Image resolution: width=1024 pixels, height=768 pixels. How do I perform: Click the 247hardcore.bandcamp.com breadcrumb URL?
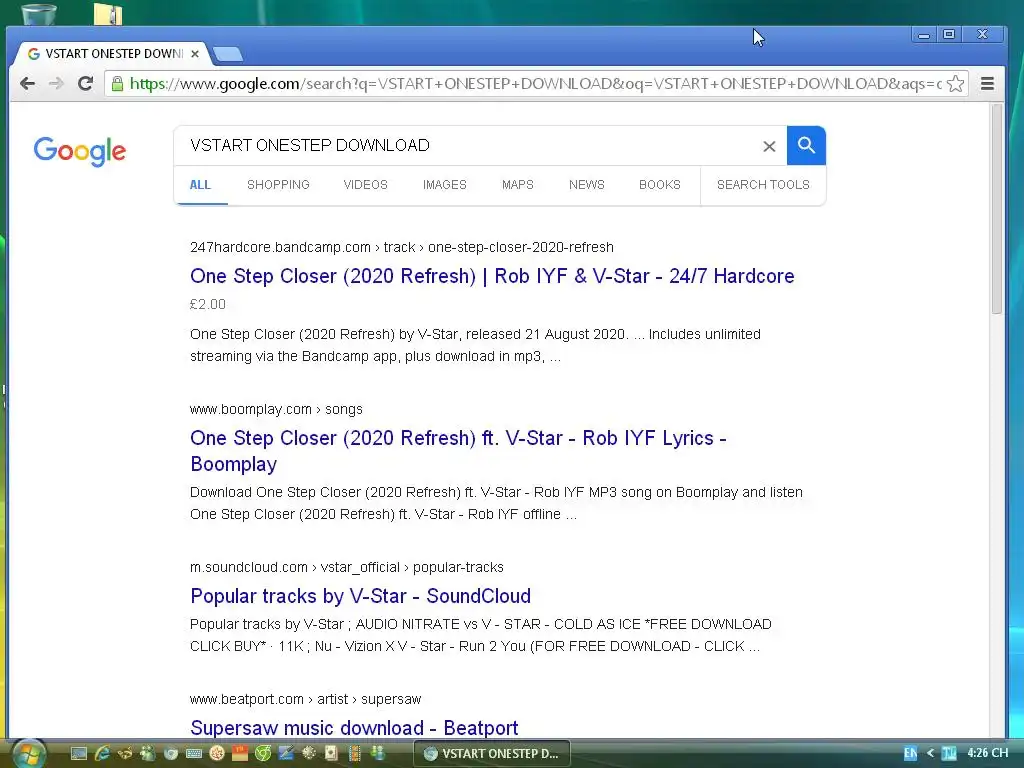tap(402, 248)
